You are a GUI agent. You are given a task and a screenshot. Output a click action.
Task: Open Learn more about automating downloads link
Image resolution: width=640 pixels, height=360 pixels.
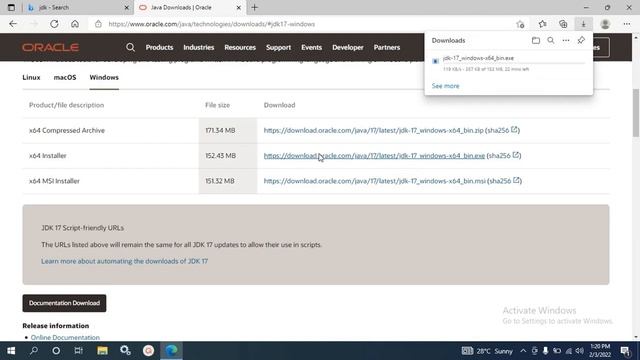tap(124, 261)
